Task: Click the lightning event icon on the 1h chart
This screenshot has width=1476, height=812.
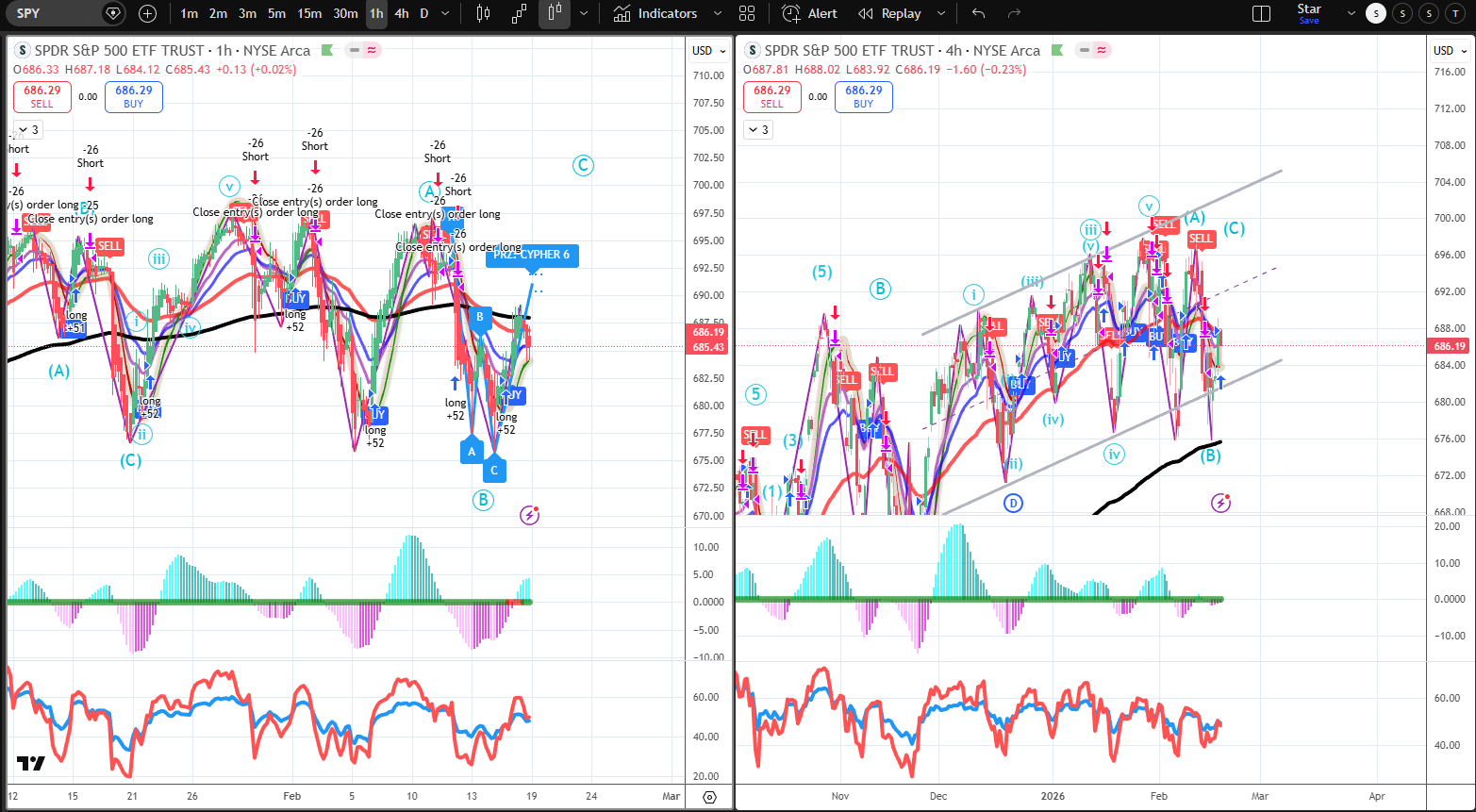Action: [x=530, y=515]
